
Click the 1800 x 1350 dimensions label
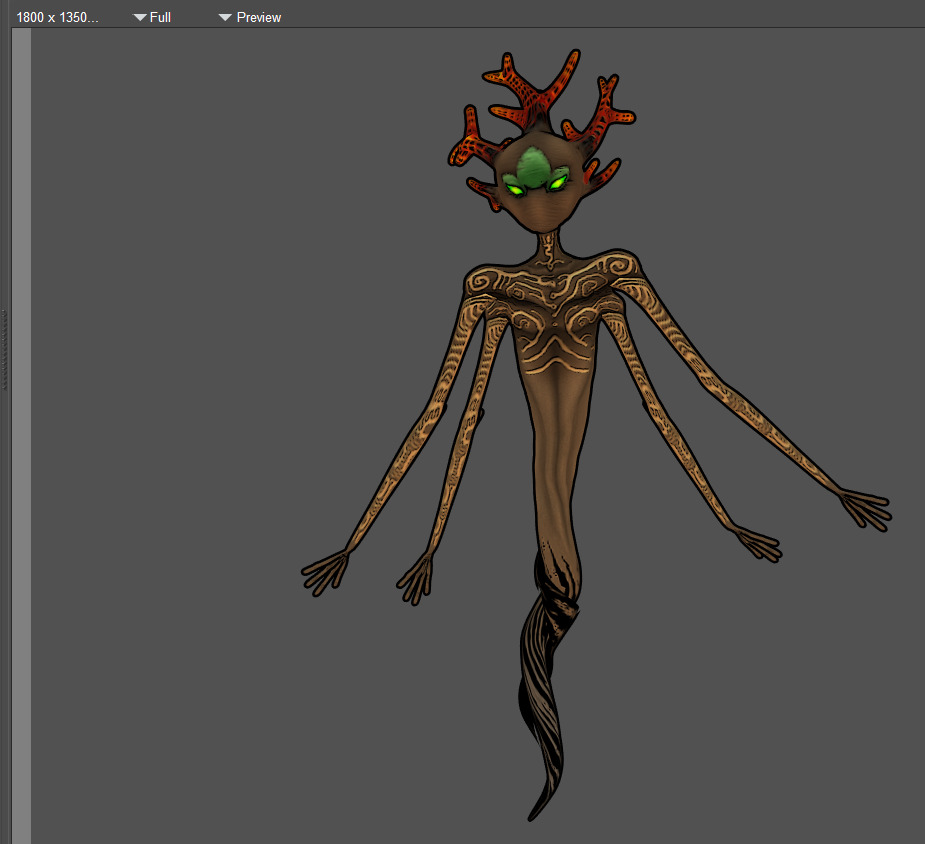[x=57, y=17]
